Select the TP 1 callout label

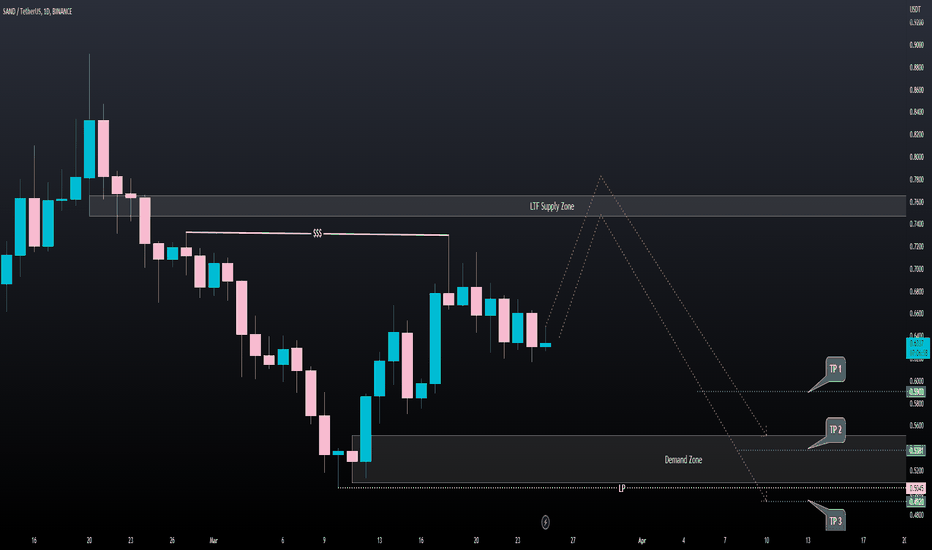[835, 369]
